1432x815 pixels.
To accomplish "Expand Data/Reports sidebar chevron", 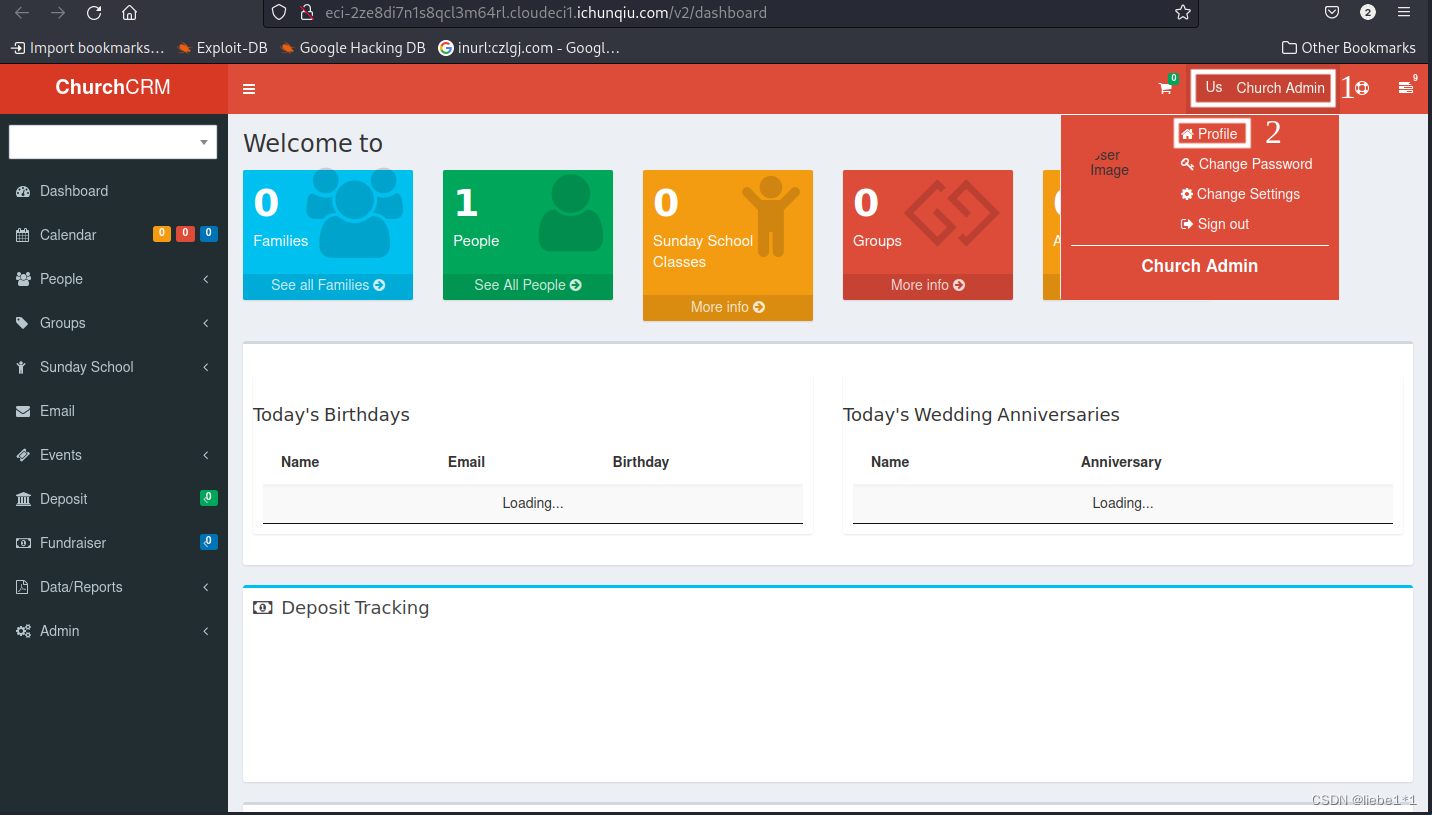I will (206, 587).
